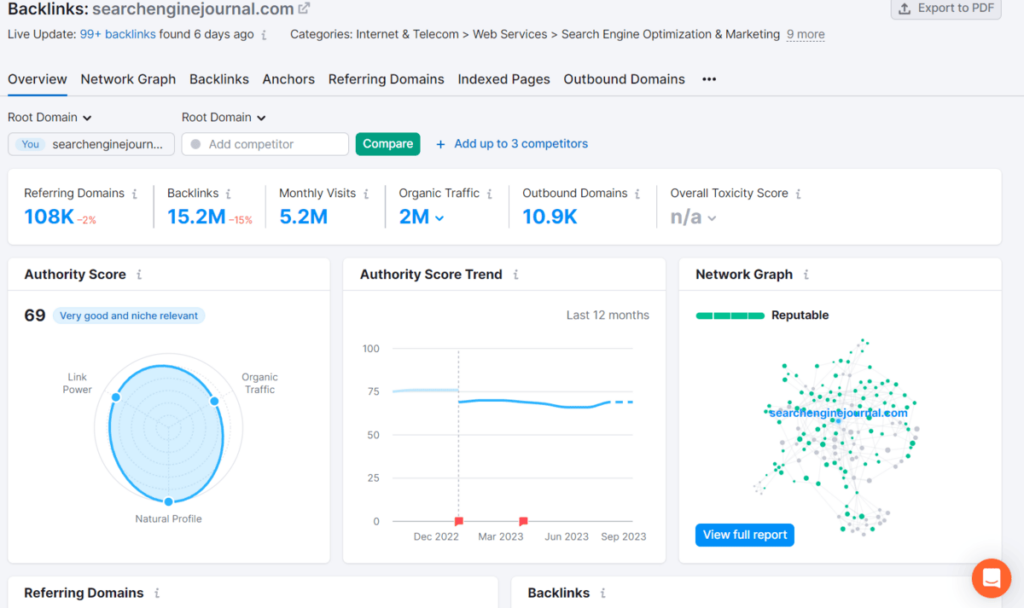
Task: Select the Natural Profile point on radar chart
Action: tap(168, 502)
